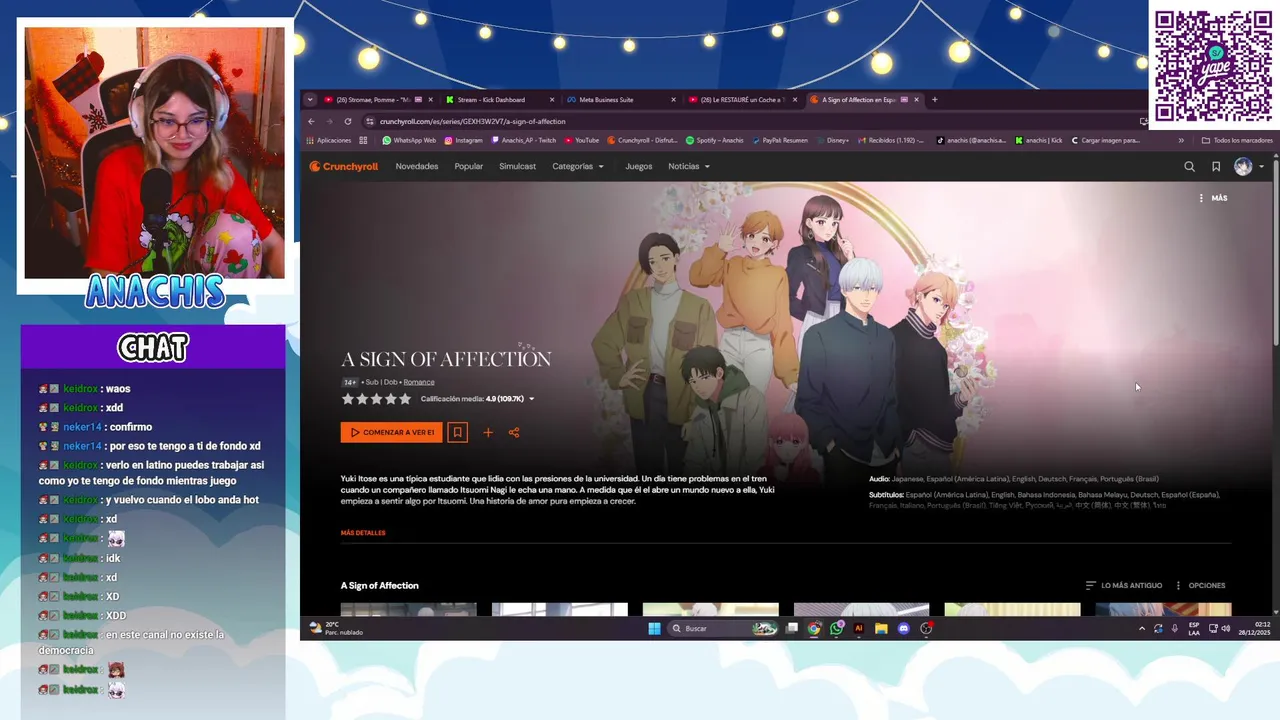Open the tab search dropdown arrow
The width and height of the screenshot is (1280, 720).
[x=310, y=100]
